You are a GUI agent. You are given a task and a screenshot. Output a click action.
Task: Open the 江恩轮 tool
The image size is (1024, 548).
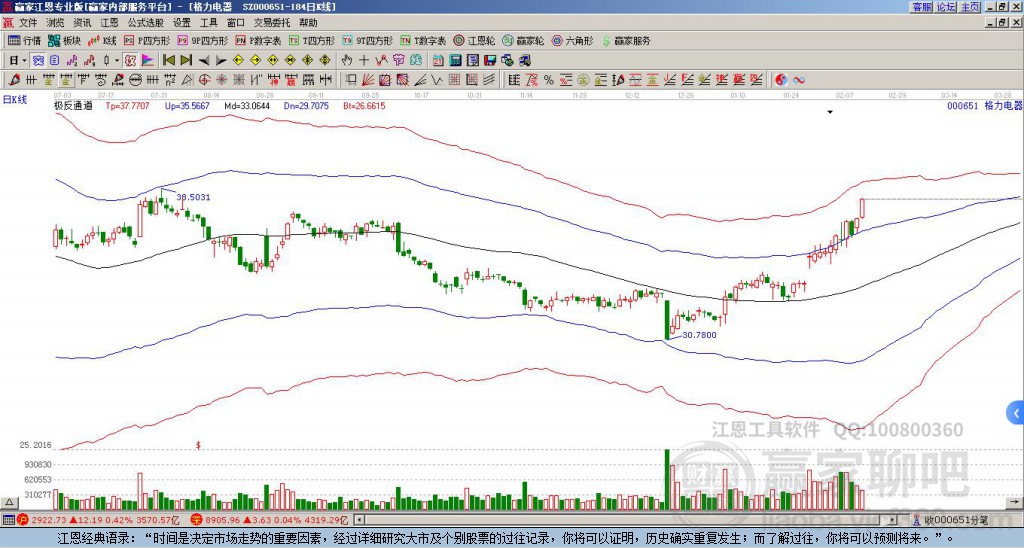[x=474, y=40]
